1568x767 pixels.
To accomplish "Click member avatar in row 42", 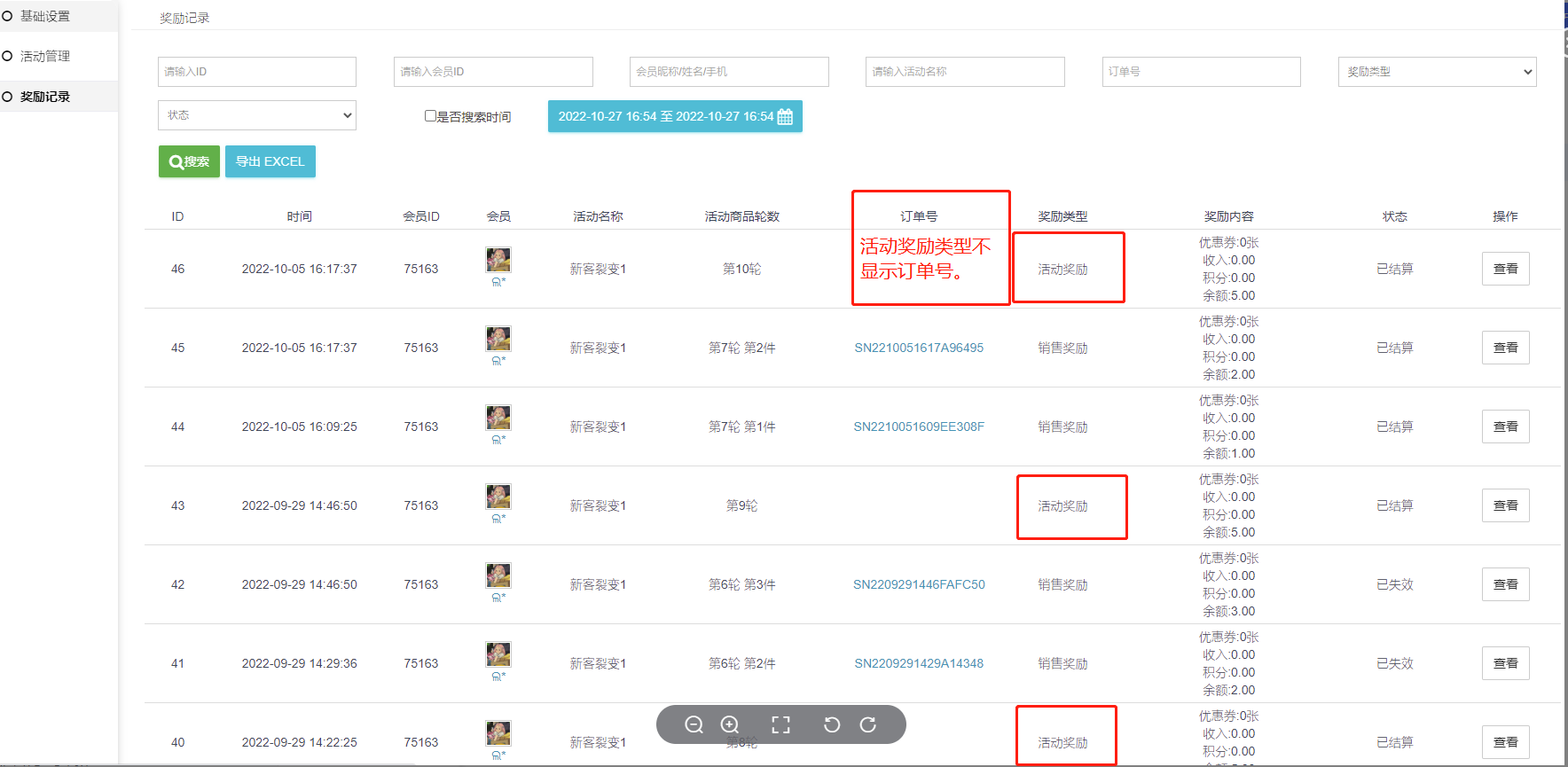I will (498, 575).
